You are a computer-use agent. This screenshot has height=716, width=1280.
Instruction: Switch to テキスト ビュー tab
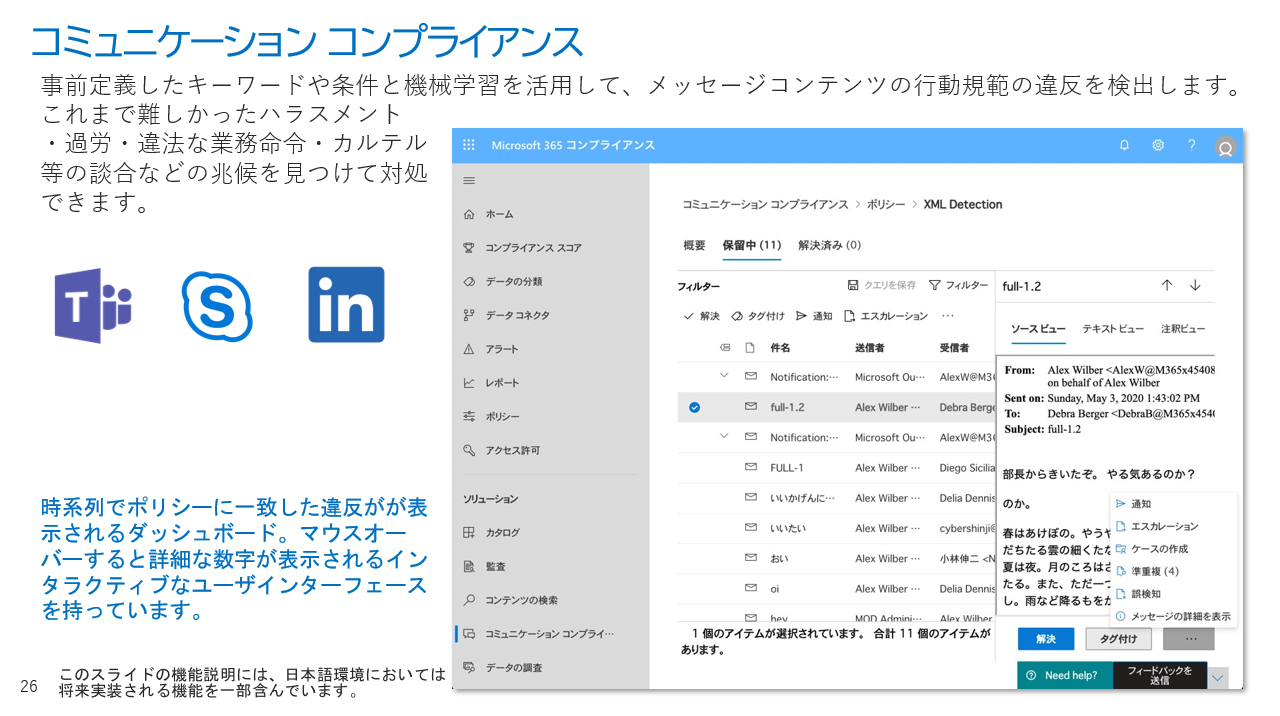tap(1113, 329)
